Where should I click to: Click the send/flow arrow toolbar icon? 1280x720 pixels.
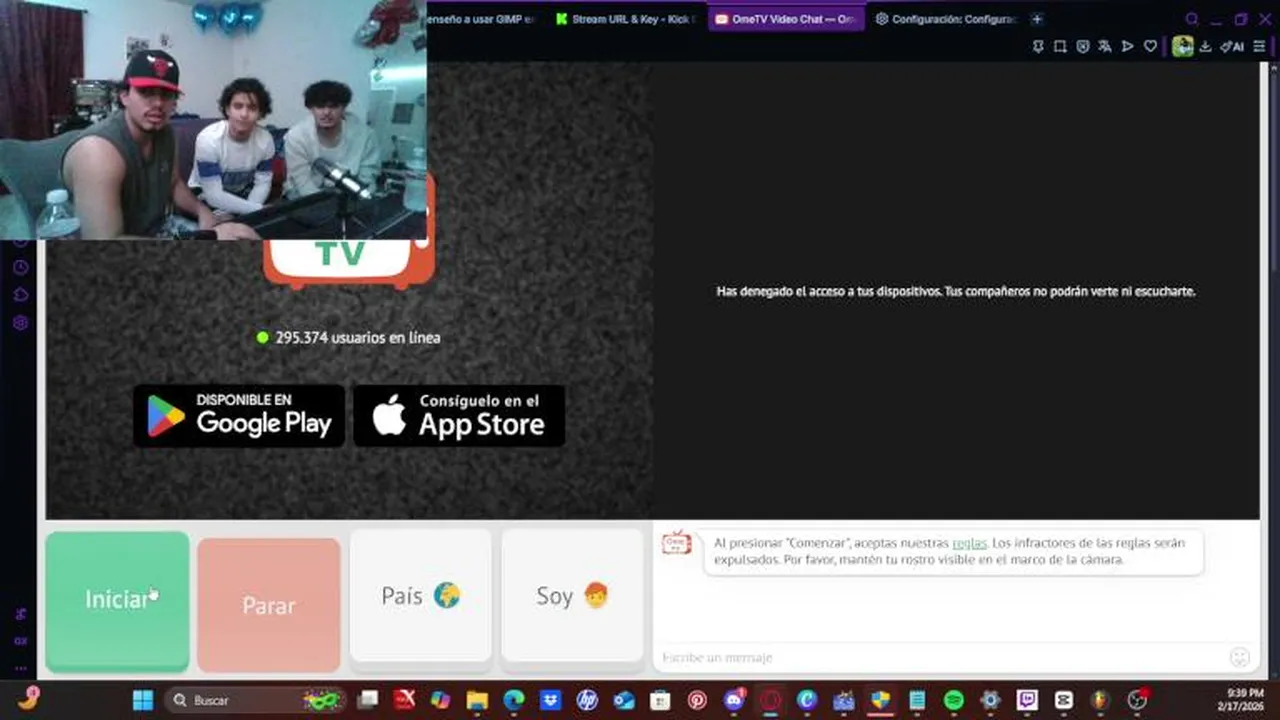point(1128,46)
